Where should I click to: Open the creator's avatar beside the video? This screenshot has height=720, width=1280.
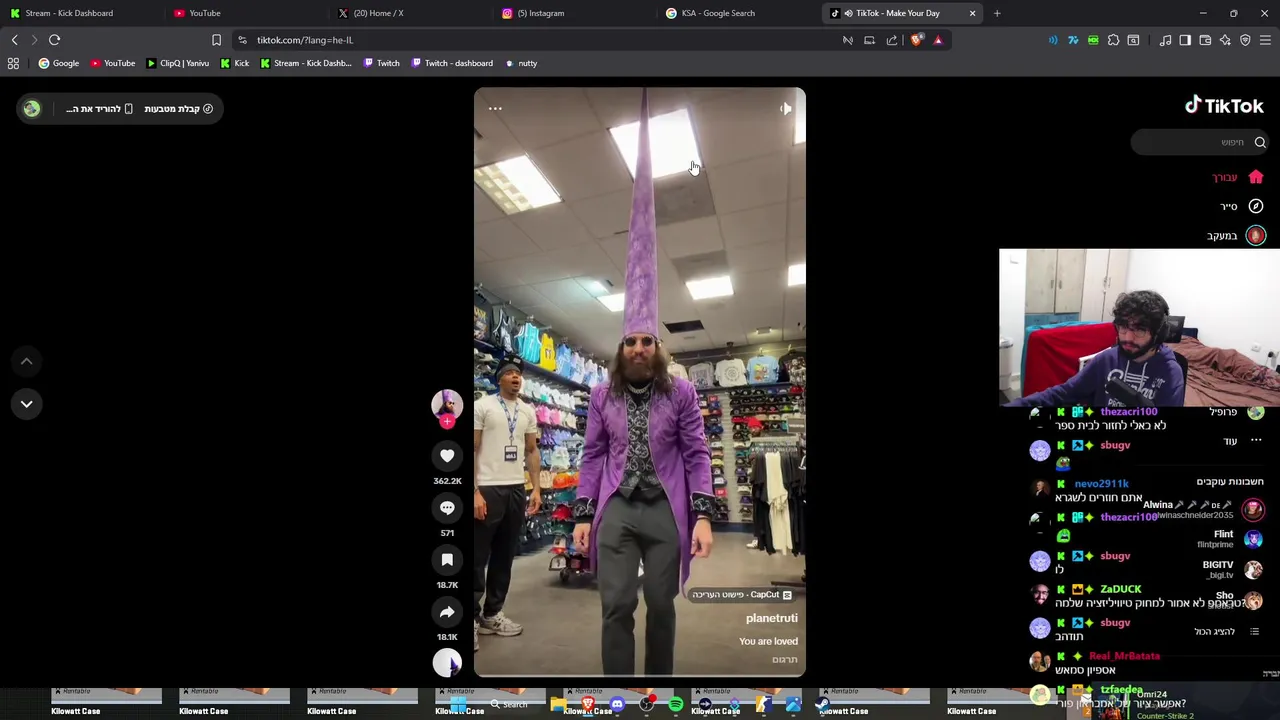pyautogui.click(x=447, y=403)
